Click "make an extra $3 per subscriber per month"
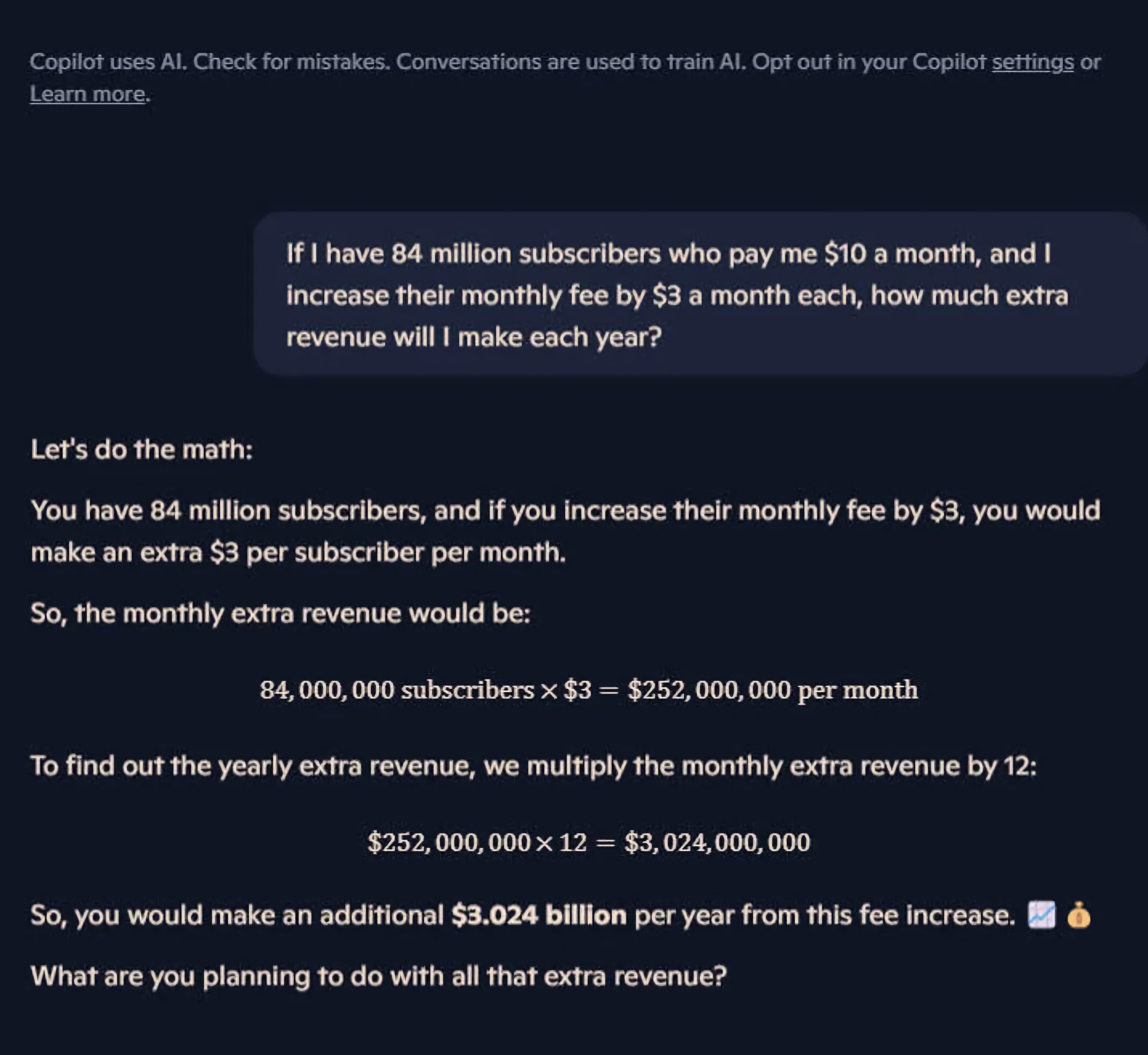 pyautogui.click(x=297, y=552)
